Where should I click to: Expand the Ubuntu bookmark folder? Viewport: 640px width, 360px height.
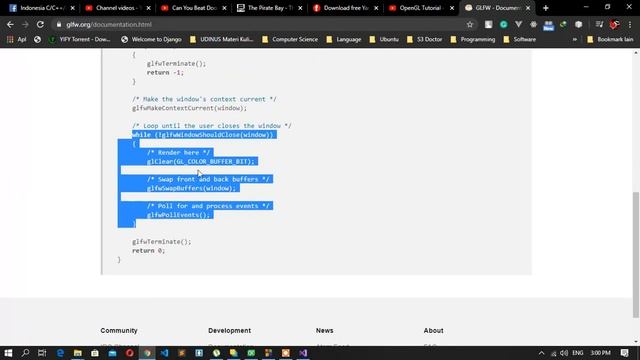(x=384, y=40)
